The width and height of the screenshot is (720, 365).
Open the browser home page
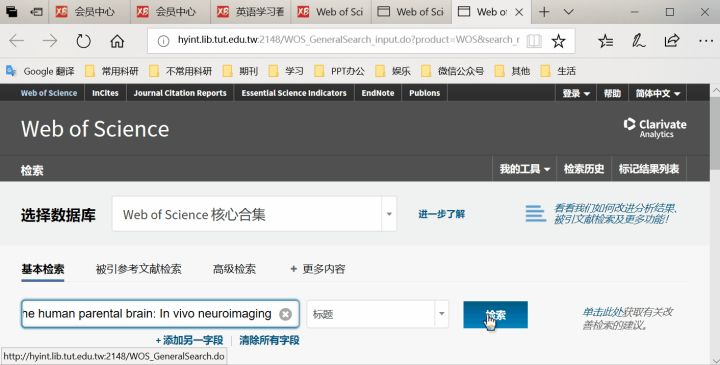[117, 41]
